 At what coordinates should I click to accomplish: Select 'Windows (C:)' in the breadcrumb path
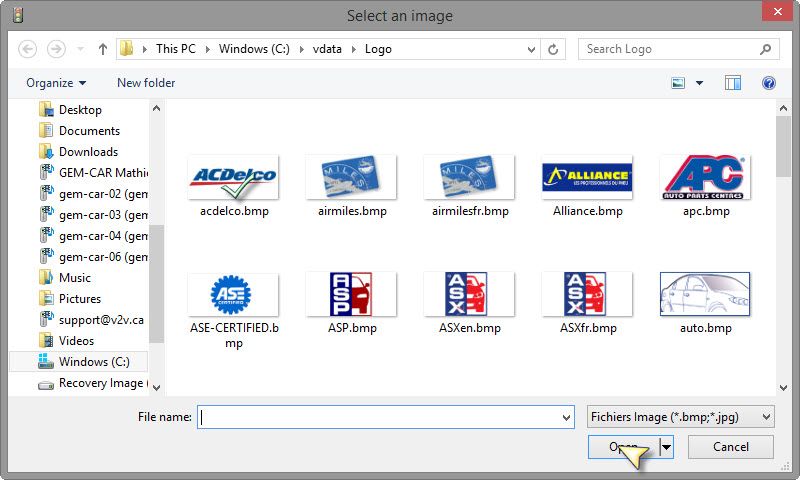click(x=254, y=49)
